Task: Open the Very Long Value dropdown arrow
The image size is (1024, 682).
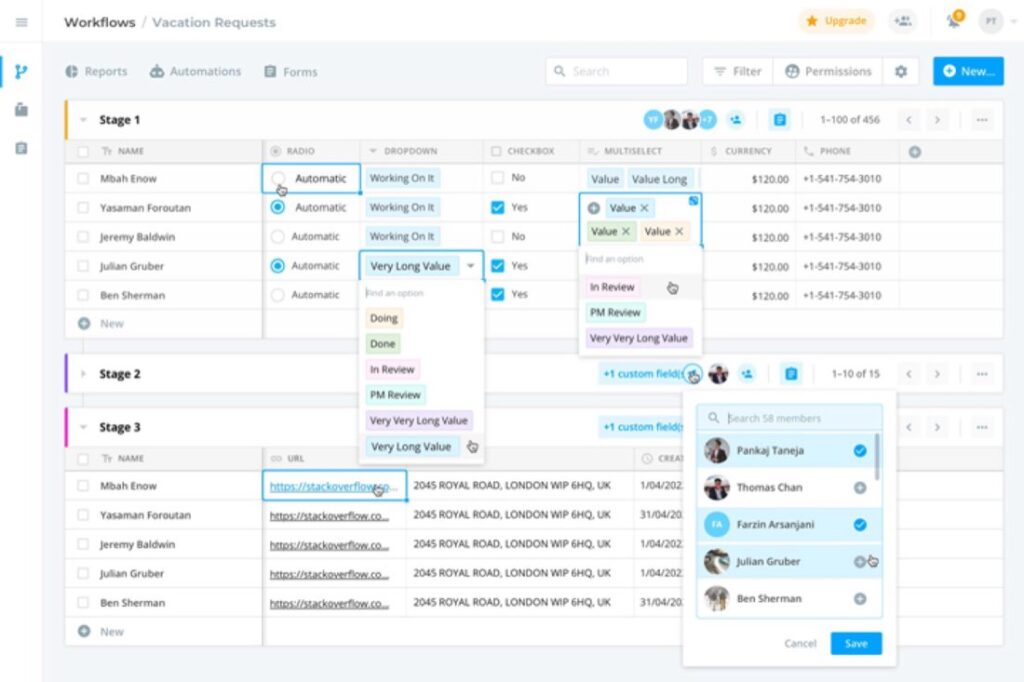Action: coord(470,266)
